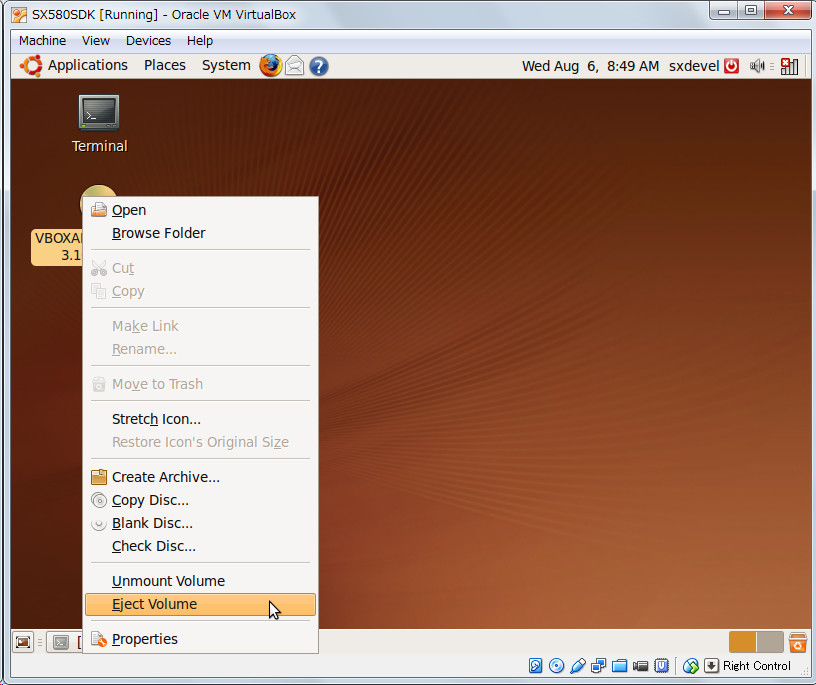Select Eject Volume from the context menu

(200, 604)
